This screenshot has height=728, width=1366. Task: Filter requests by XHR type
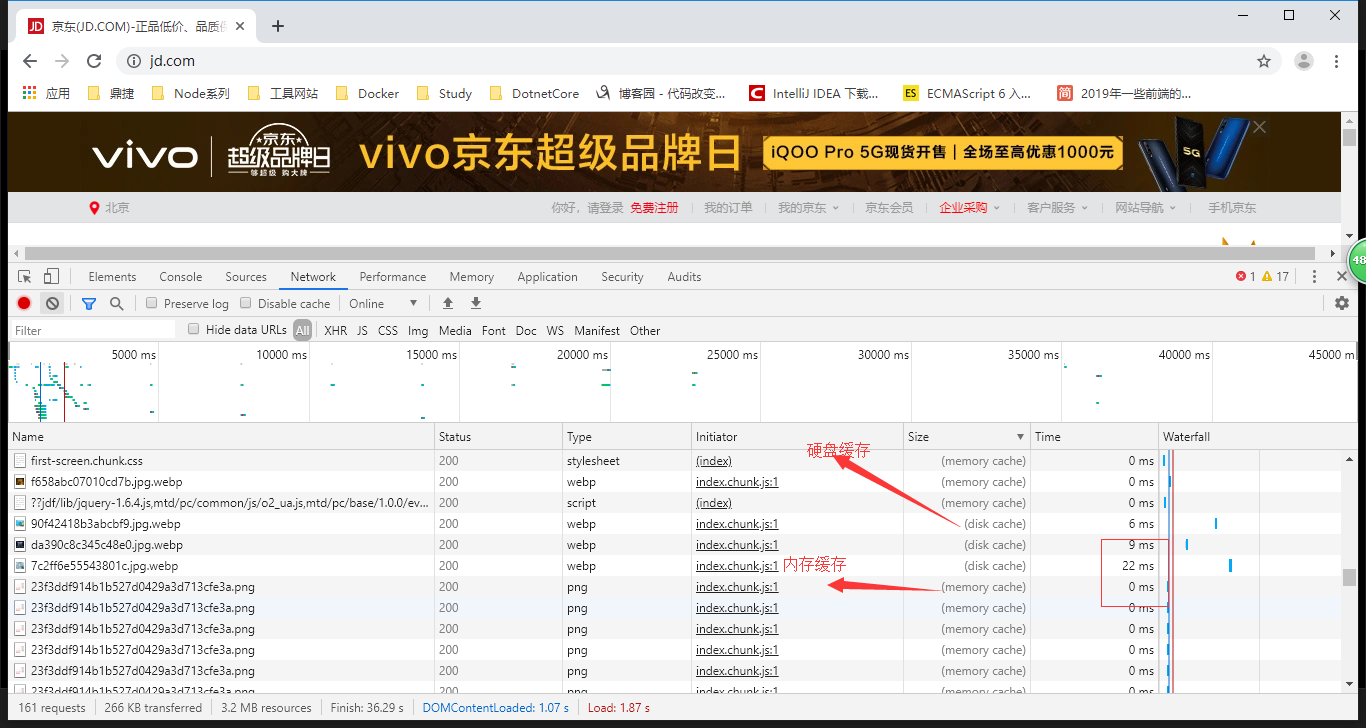pyautogui.click(x=335, y=330)
